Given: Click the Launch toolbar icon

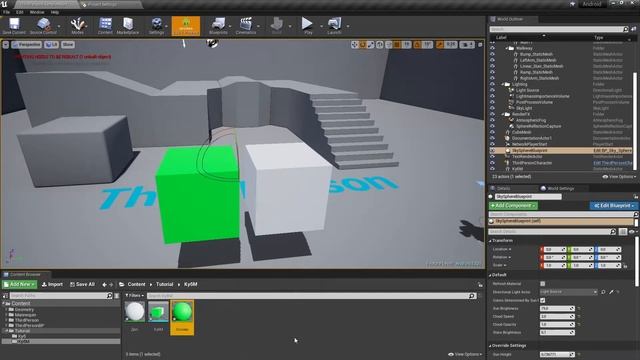Looking at the screenshot, I should point(334,26).
